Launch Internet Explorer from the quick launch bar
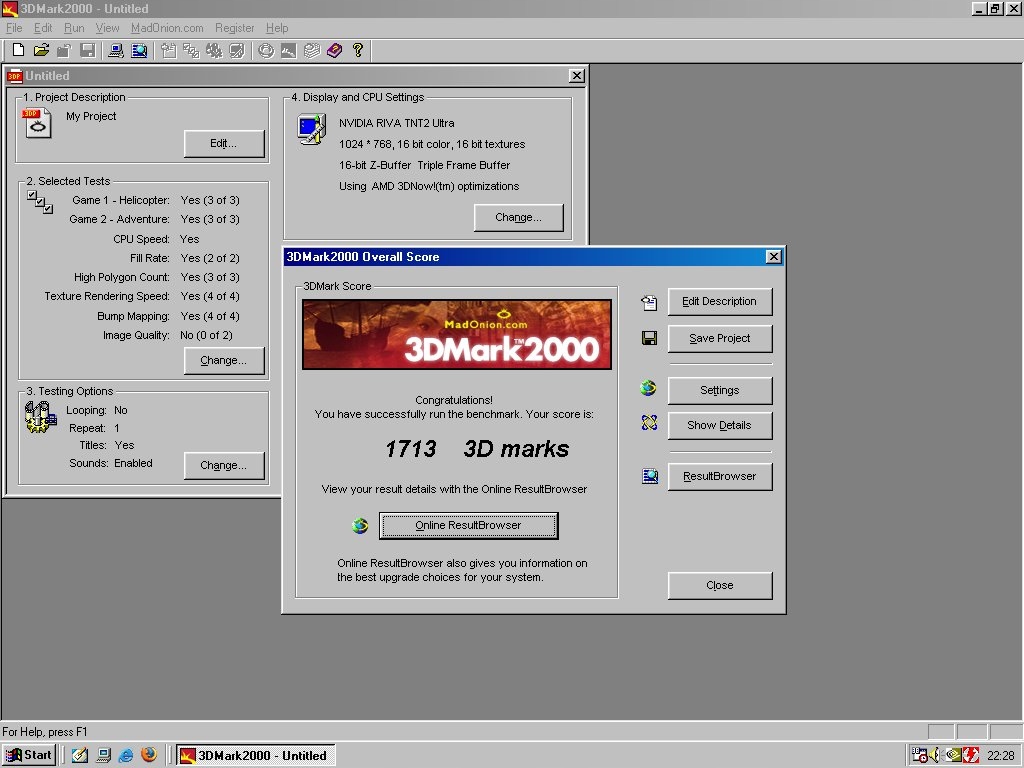This screenshot has height=768, width=1024. (x=126, y=755)
